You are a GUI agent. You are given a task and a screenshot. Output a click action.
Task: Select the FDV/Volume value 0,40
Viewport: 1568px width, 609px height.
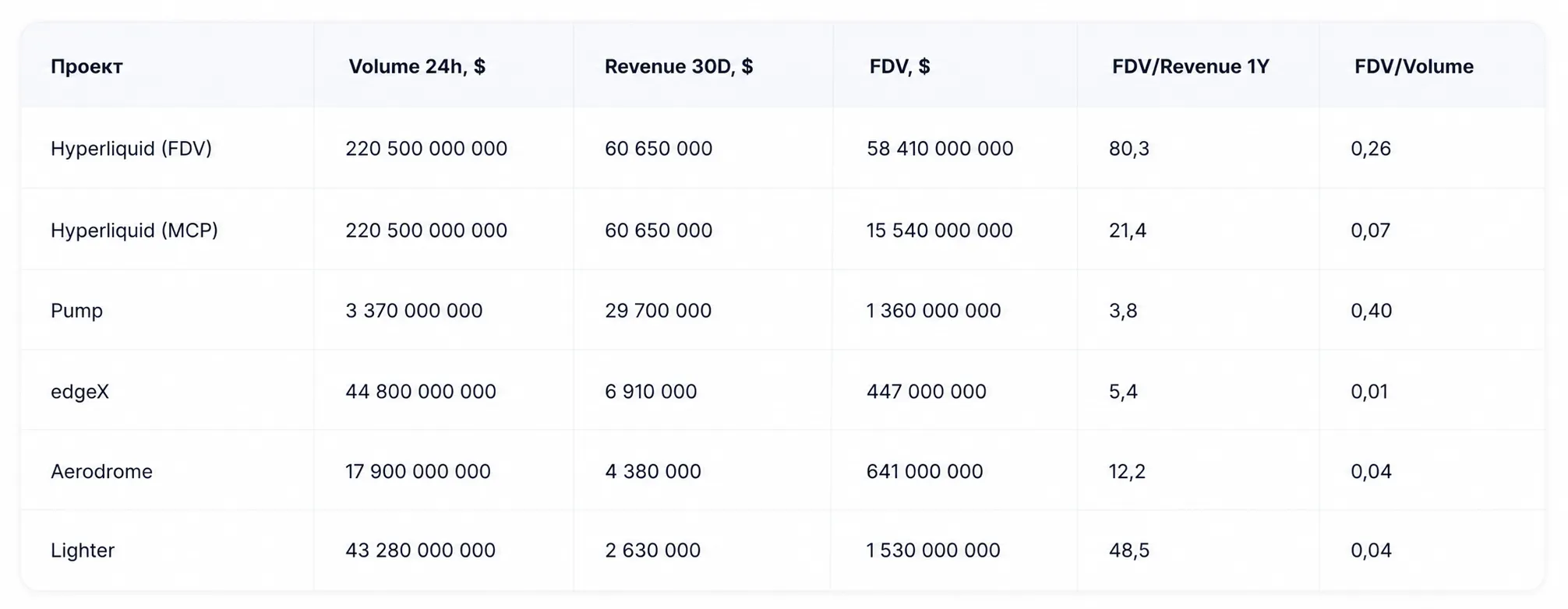pyautogui.click(x=1371, y=311)
